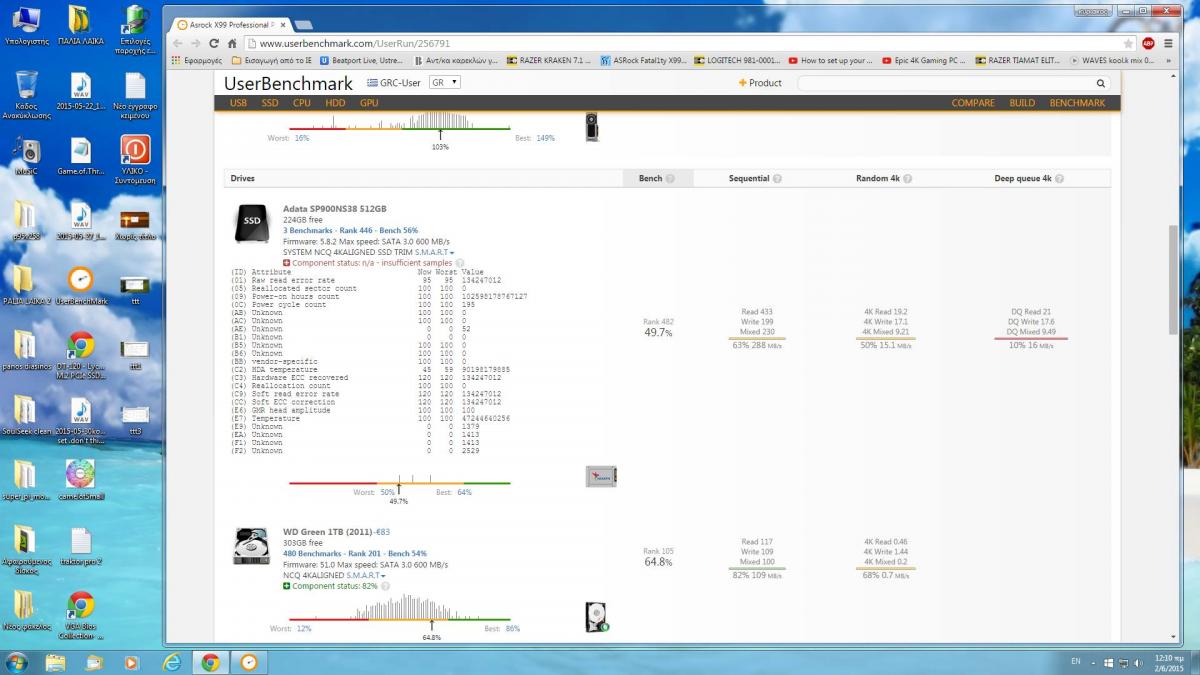Open help icon next to Deep queue 4k
The width and height of the screenshot is (1200, 675).
1059,178
